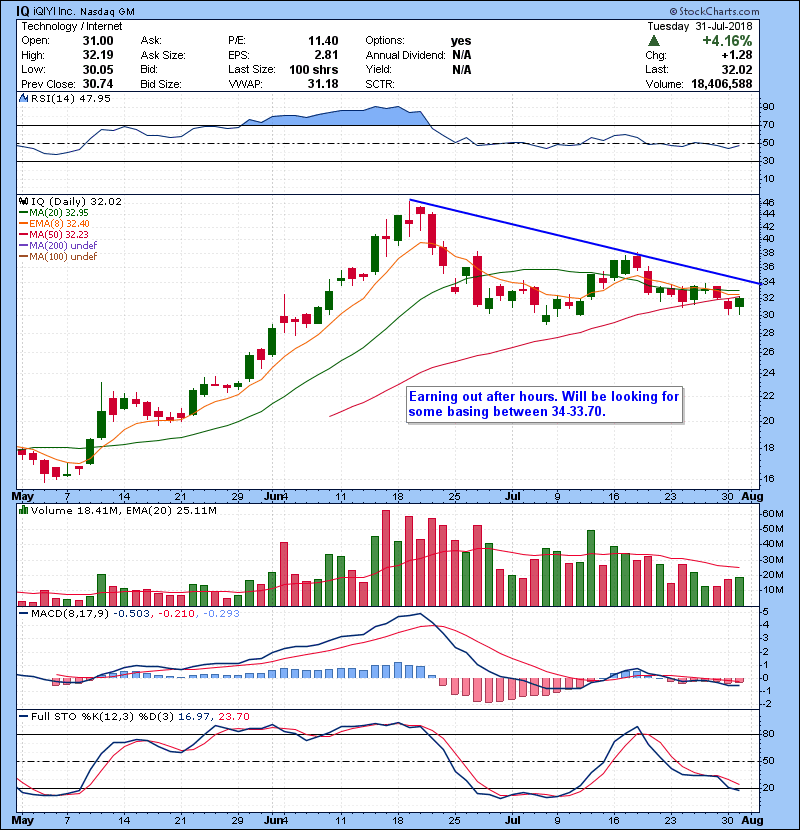Viewport: 800px width, 830px height.
Task: Click the earnings annotation text box
Action: [x=544, y=404]
